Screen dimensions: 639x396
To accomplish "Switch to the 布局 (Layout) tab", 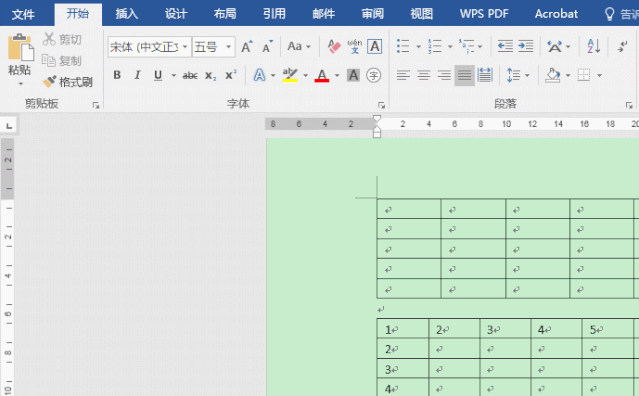I will coord(225,14).
